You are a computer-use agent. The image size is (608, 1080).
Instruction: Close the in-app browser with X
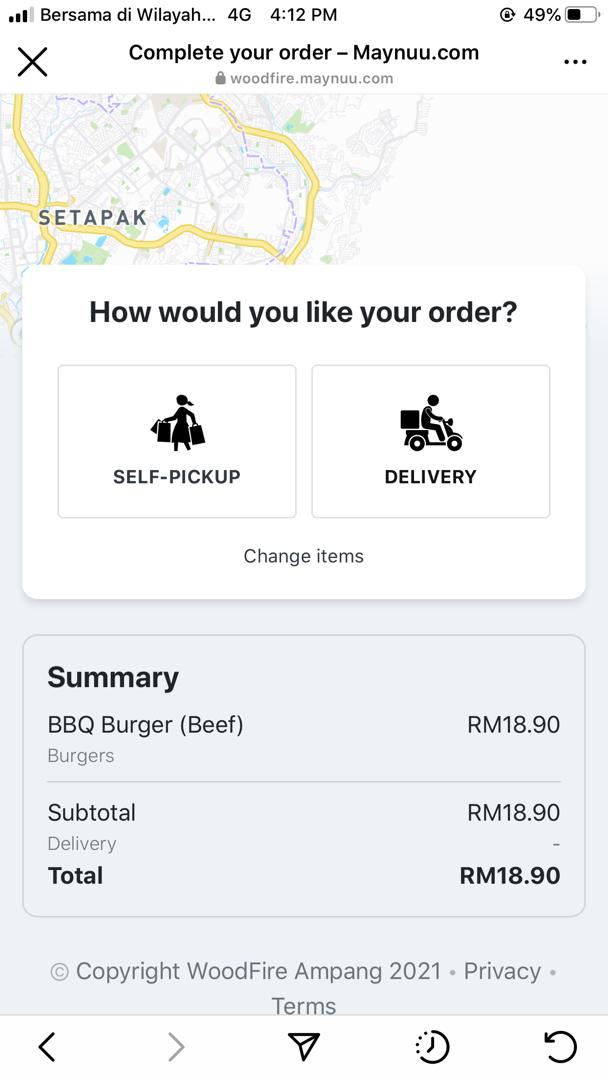pyautogui.click(x=32, y=62)
